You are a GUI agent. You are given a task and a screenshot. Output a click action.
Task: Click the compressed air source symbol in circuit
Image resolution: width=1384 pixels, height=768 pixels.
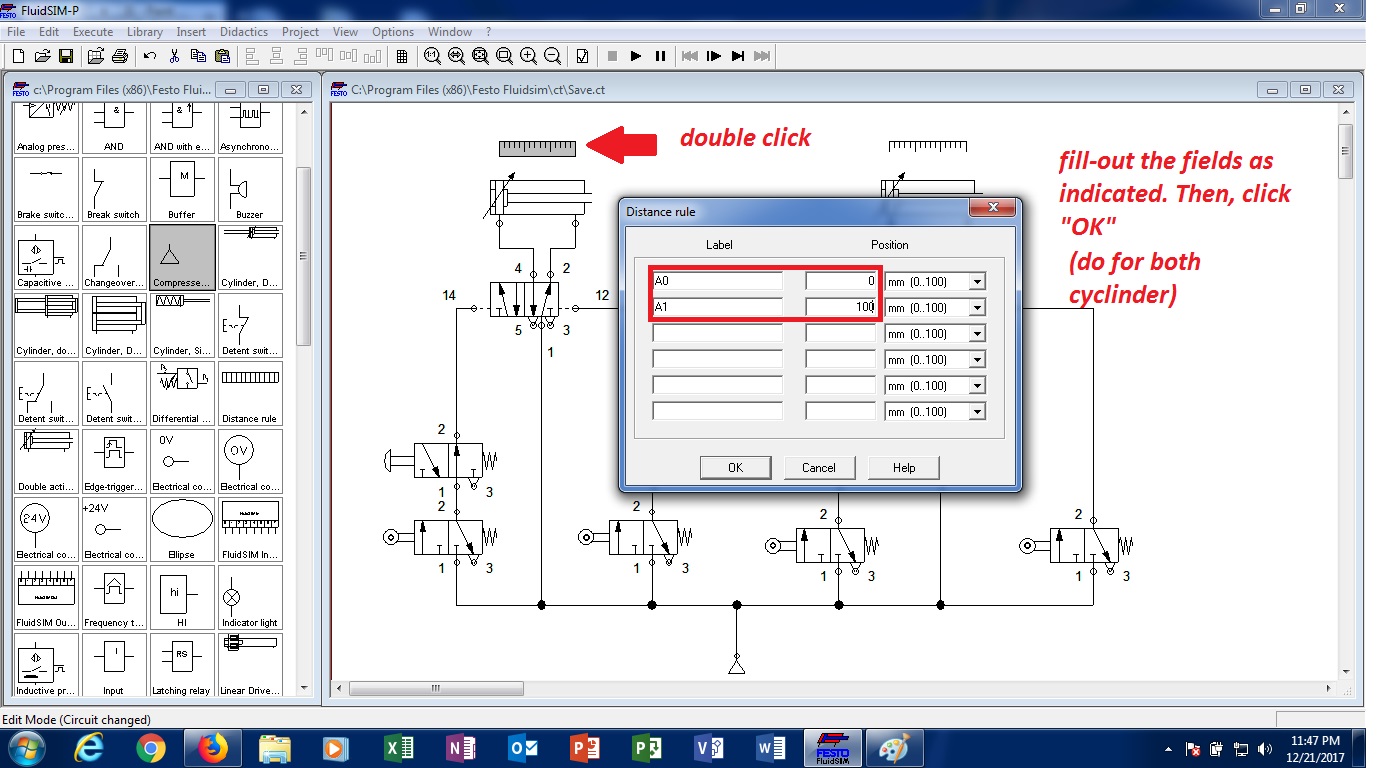click(x=737, y=667)
